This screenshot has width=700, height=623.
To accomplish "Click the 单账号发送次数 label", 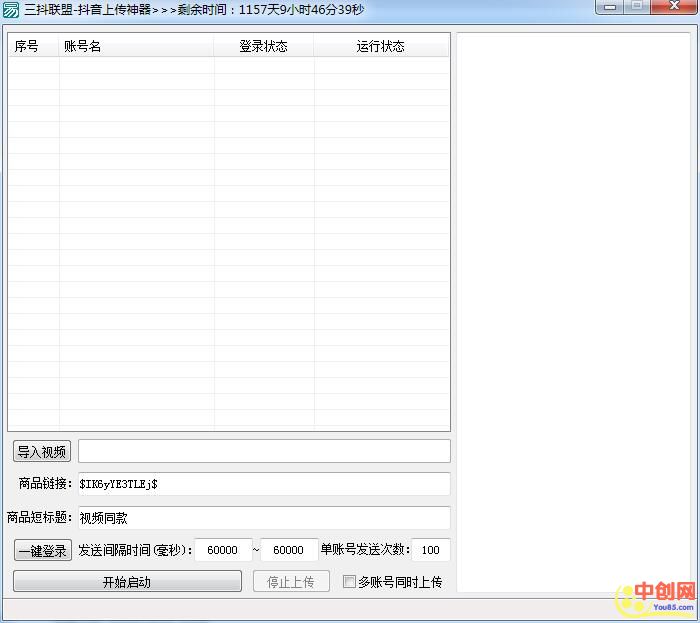I will [x=365, y=549].
